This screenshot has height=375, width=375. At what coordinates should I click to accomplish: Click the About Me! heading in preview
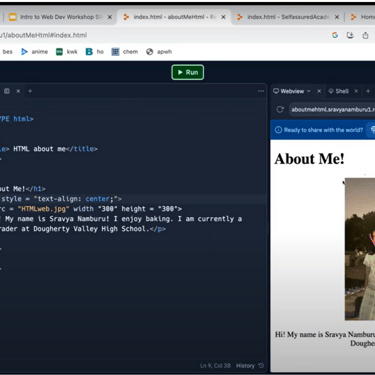309,159
